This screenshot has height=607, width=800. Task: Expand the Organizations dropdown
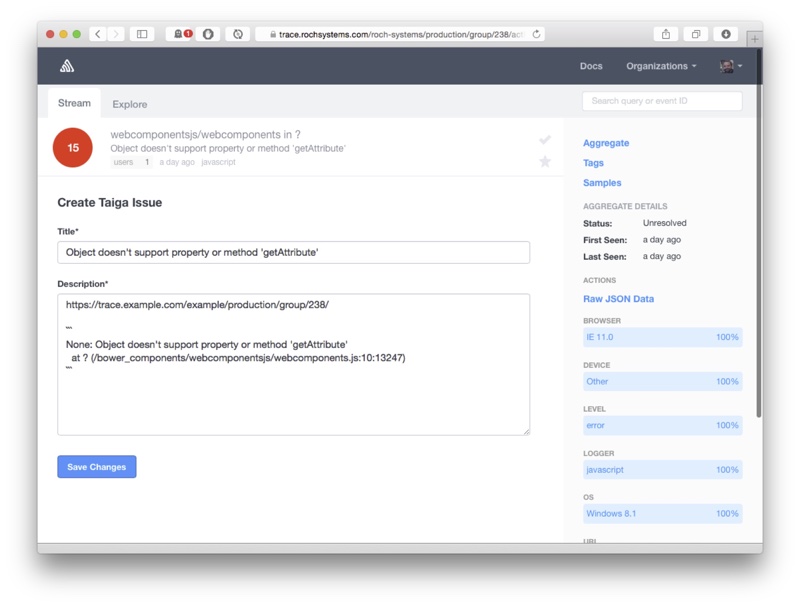point(661,66)
